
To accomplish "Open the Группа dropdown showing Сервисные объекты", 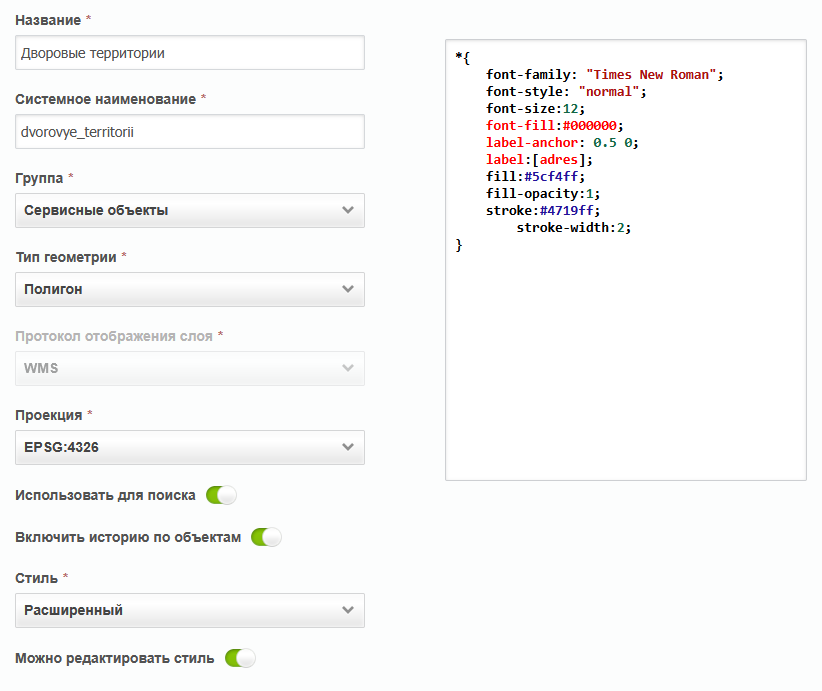I will 190,210.
